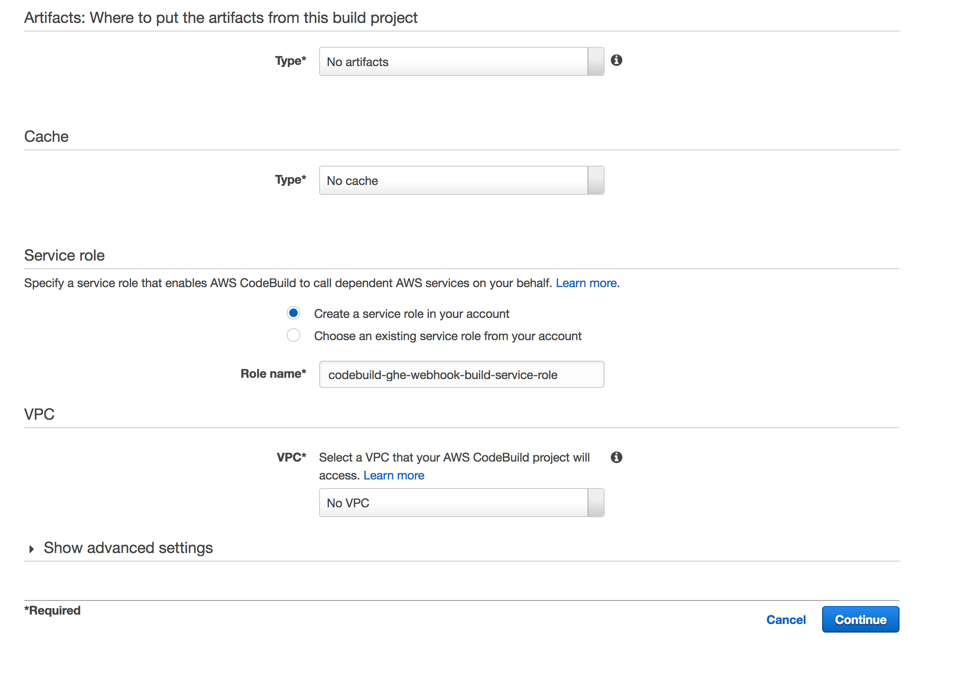Open 'Learn more' link under VPC access text
Image resolution: width=974 pixels, height=675 pixels.
(x=394, y=475)
